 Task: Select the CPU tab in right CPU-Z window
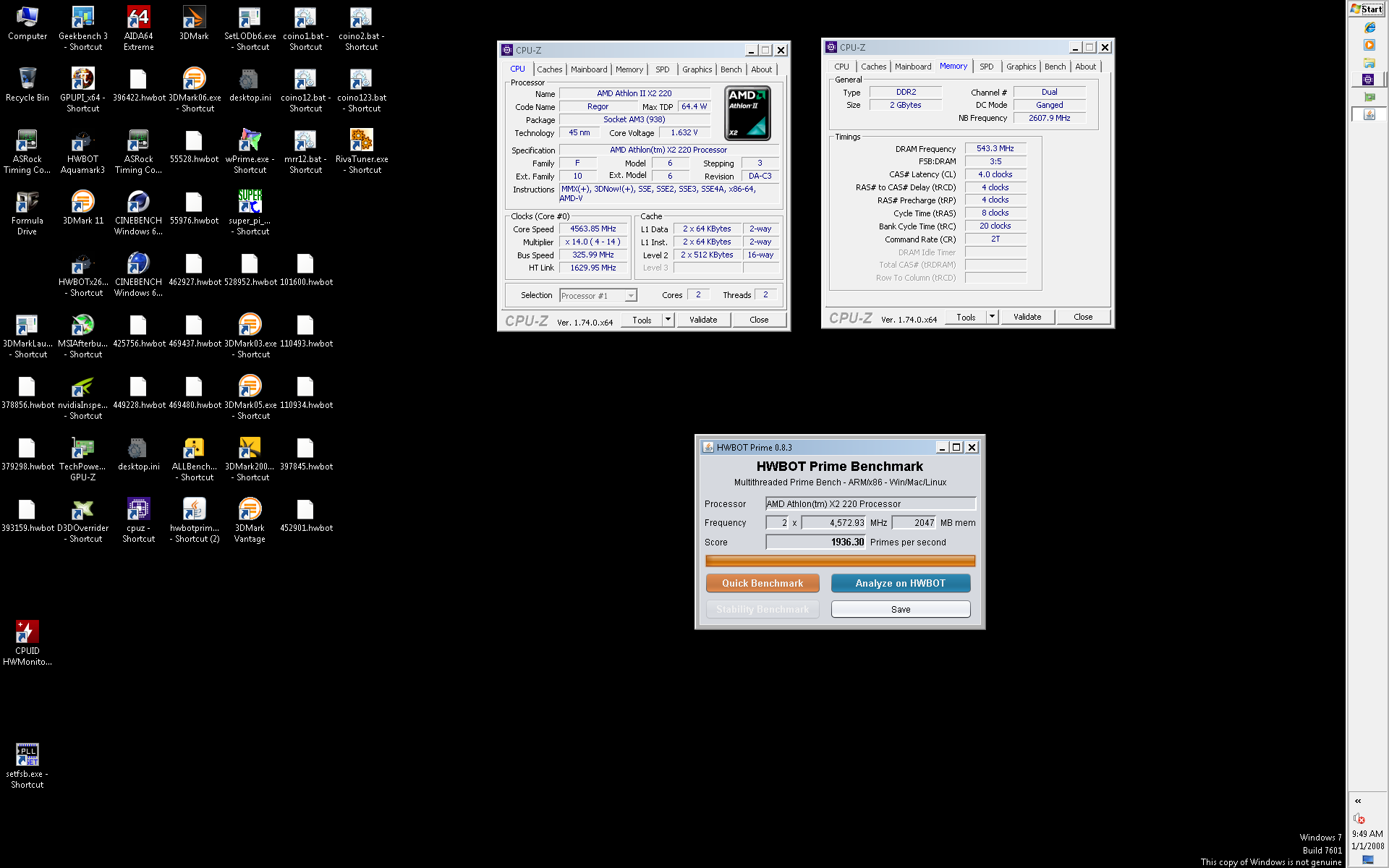click(x=841, y=67)
